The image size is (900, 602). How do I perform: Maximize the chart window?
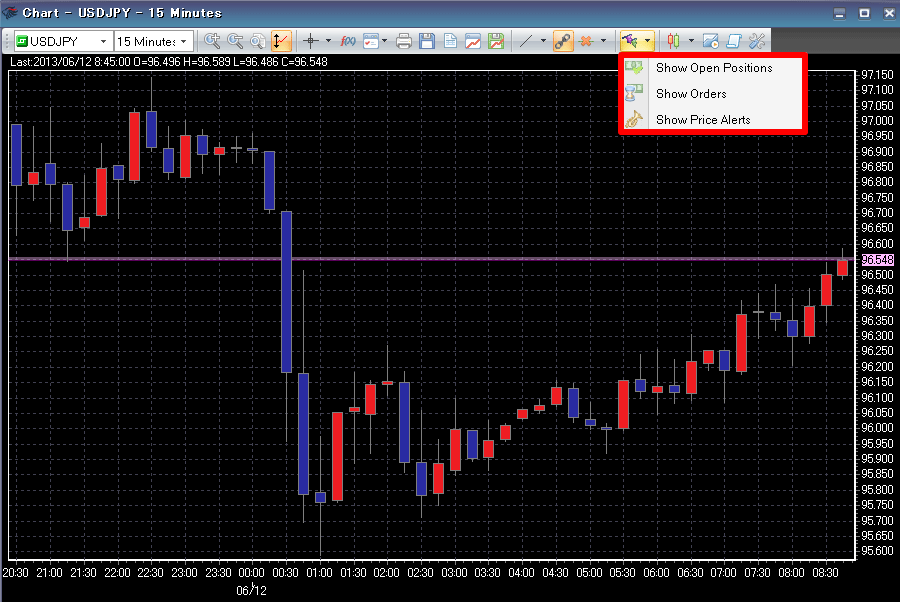point(864,13)
